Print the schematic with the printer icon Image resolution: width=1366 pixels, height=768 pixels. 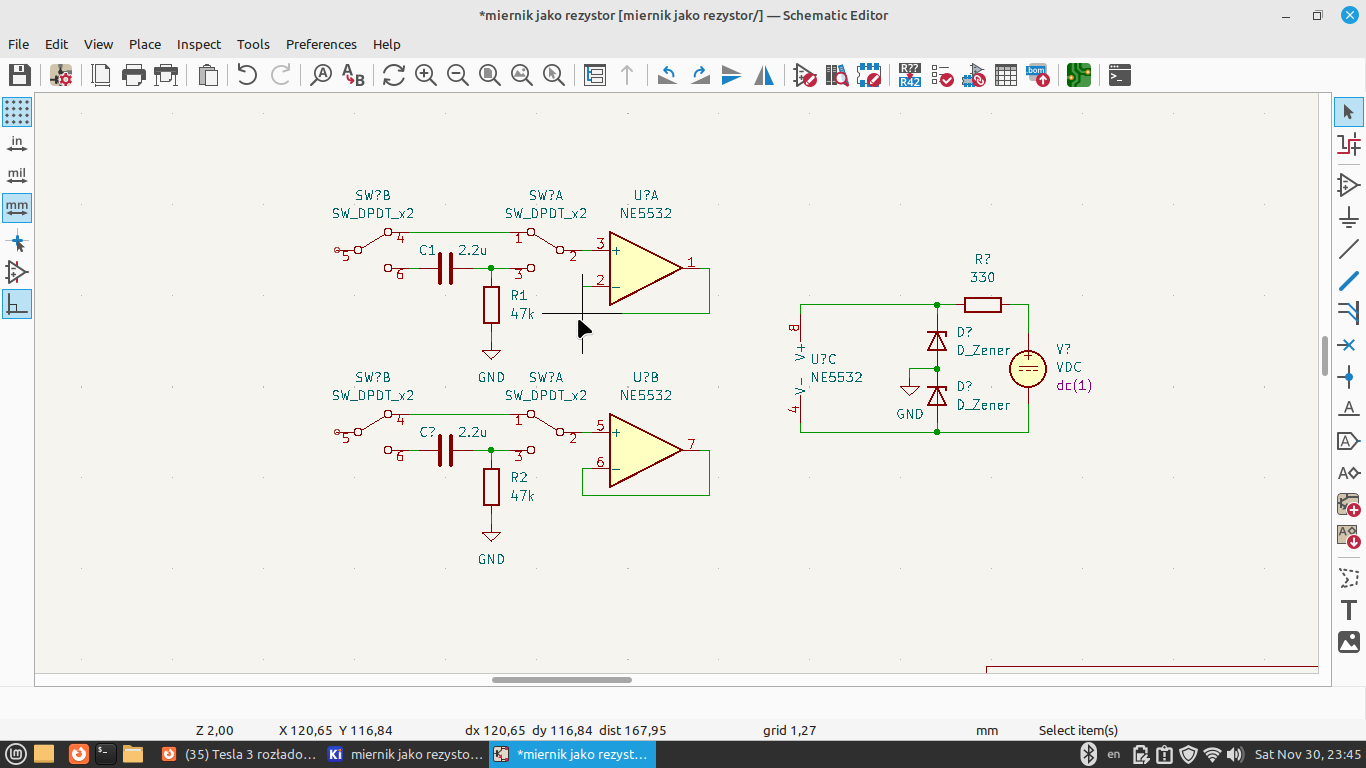point(133,75)
